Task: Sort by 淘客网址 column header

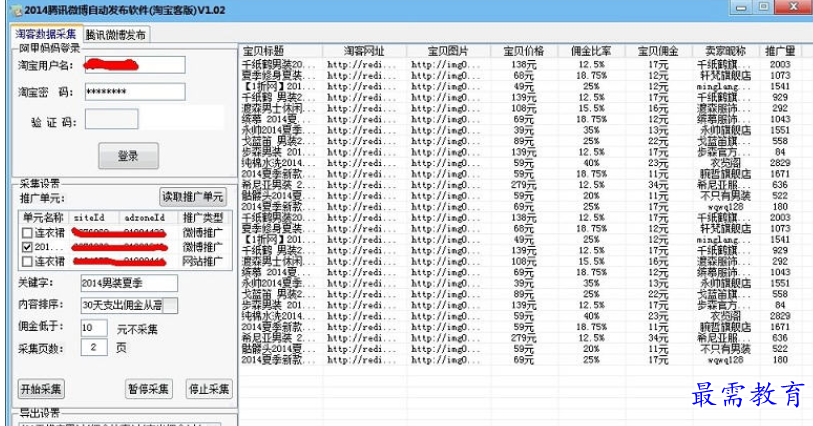Action: click(x=365, y=51)
